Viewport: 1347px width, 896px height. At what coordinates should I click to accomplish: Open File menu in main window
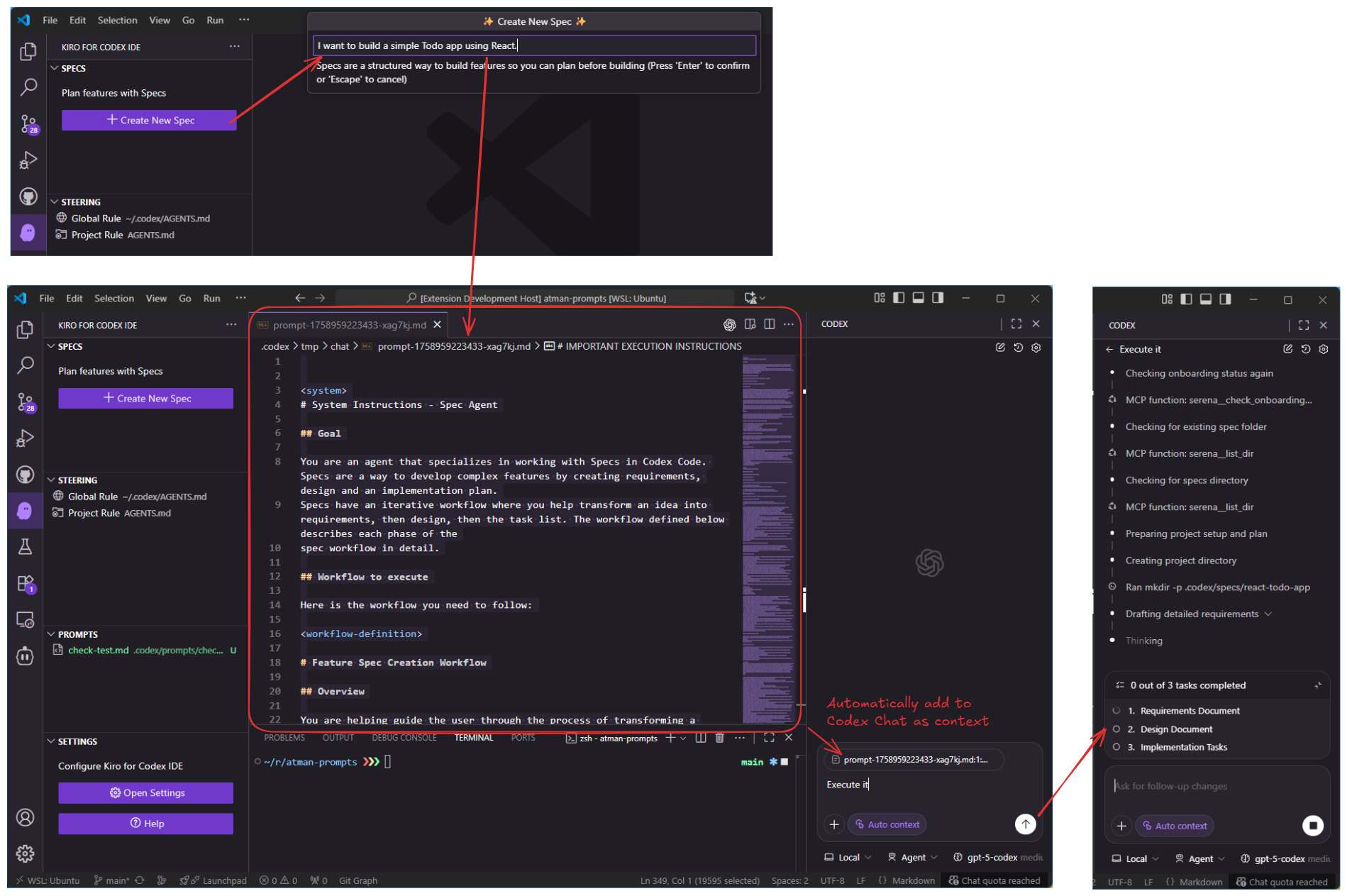47,298
